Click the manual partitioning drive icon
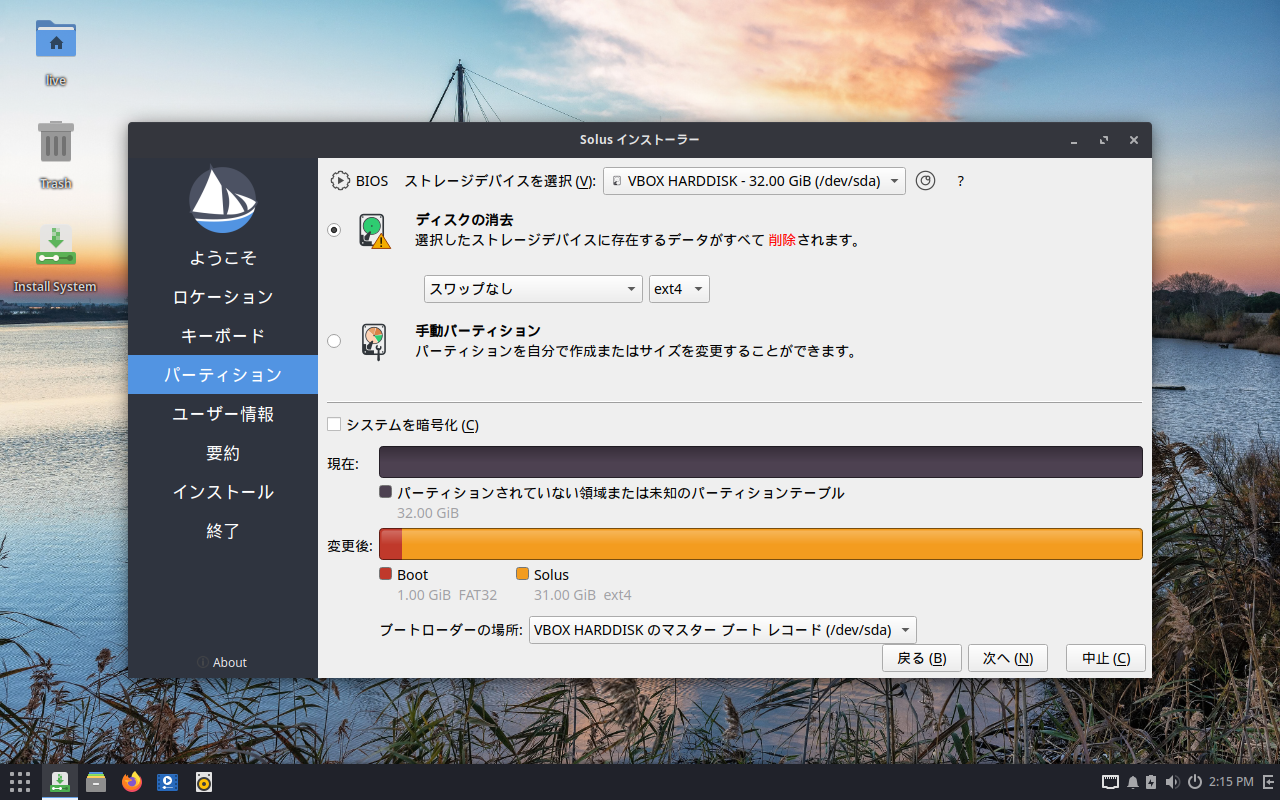Viewport: 1280px width, 800px height. [374, 341]
